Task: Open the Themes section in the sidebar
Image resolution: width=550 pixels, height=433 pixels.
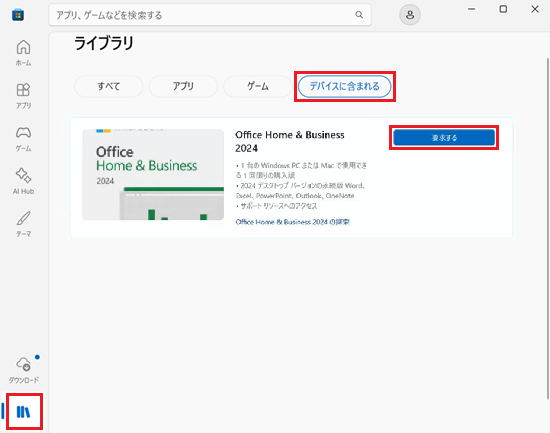Action: tap(24, 224)
